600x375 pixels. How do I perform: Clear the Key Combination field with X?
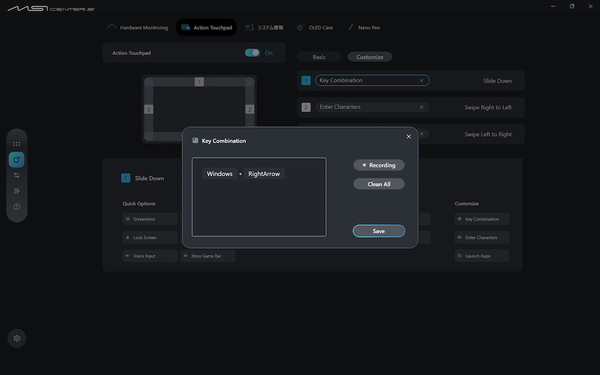421,80
